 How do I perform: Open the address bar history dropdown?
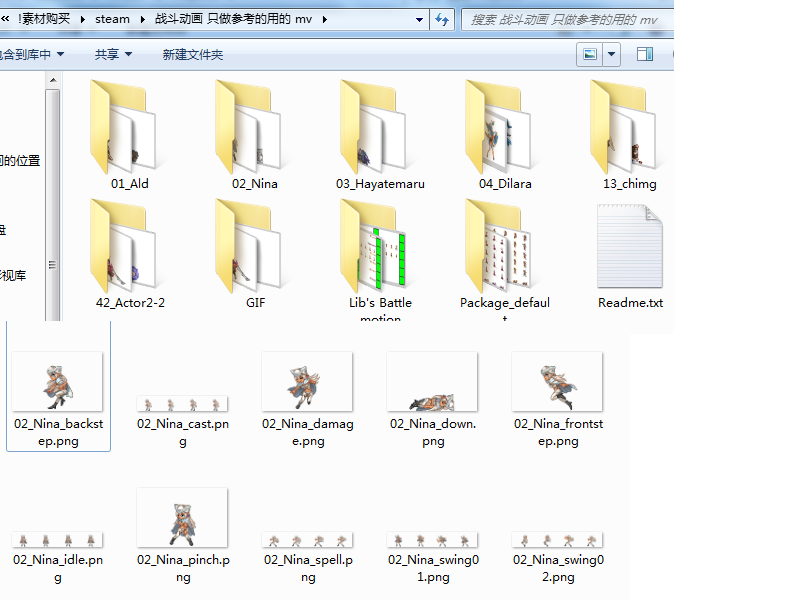(x=419, y=19)
